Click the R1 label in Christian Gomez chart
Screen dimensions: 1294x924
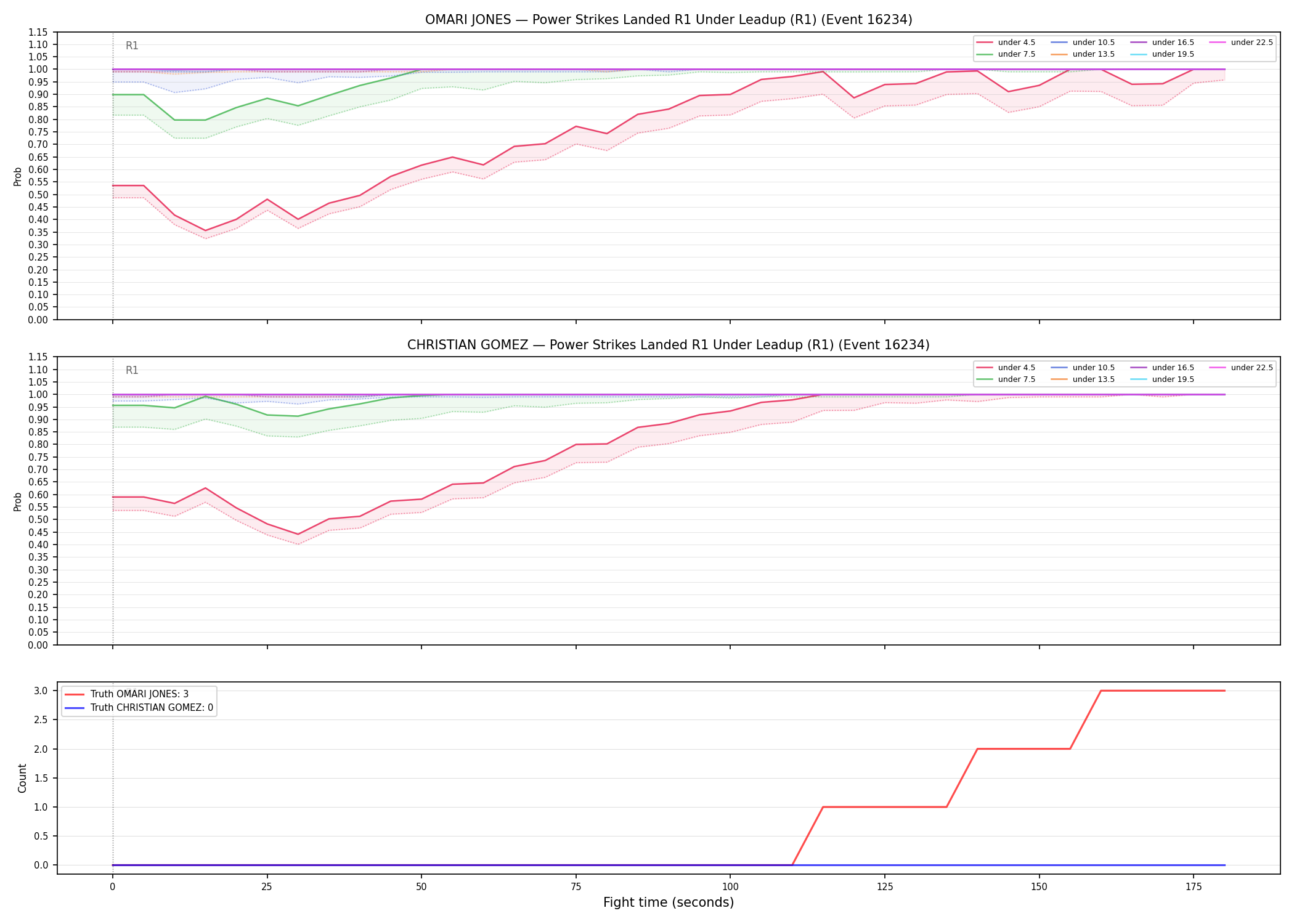coord(132,370)
